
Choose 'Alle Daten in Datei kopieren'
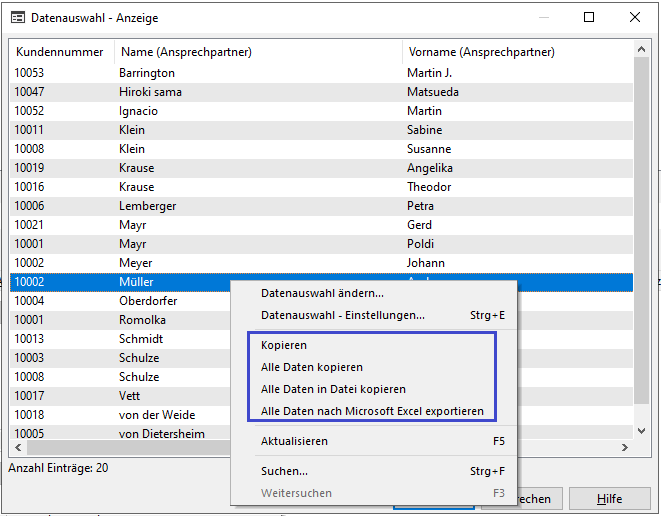[x=333, y=389]
